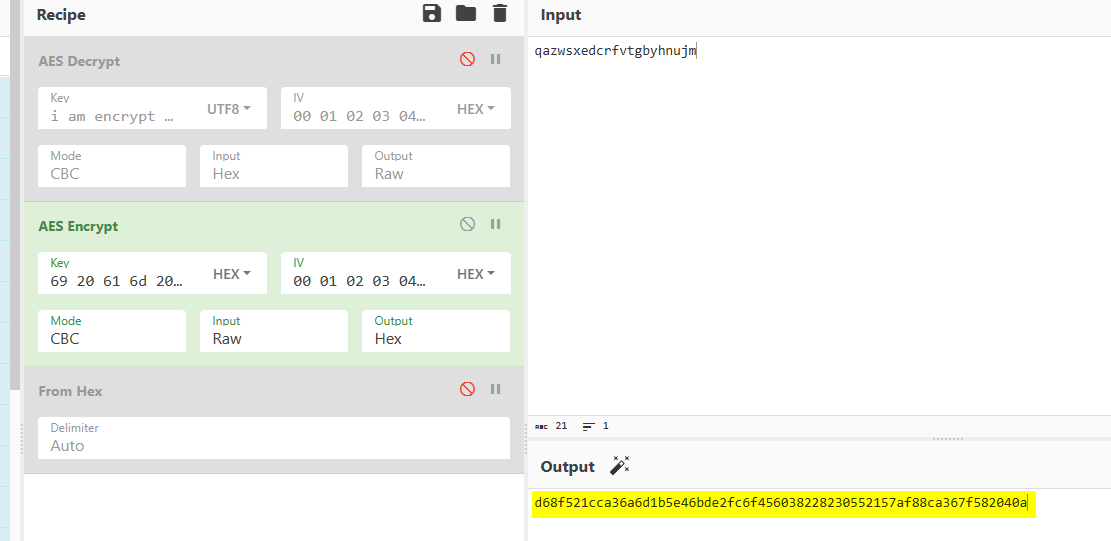
Task: Open AES Encrypt key HEX format dropdown
Action: (x=232, y=274)
